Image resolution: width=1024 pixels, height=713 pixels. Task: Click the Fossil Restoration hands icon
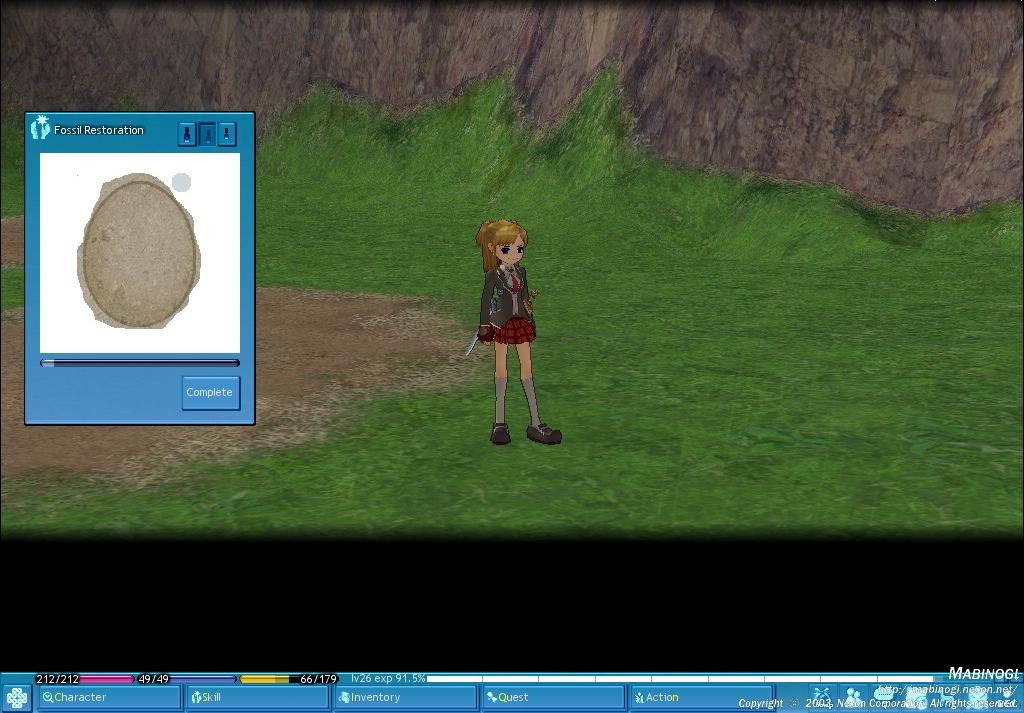coord(40,128)
